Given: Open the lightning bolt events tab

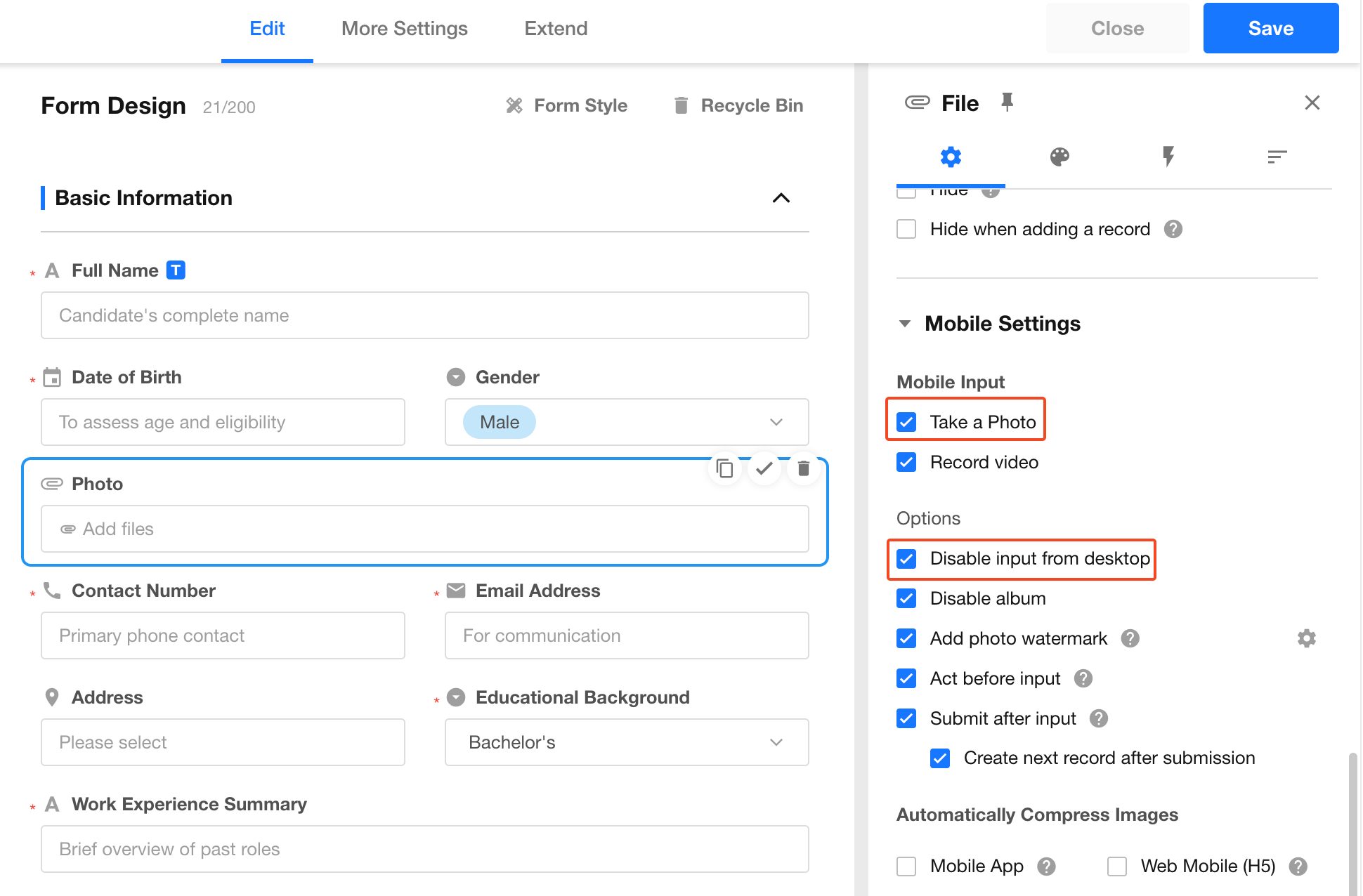Looking at the screenshot, I should pyautogui.click(x=1168, y=157).
